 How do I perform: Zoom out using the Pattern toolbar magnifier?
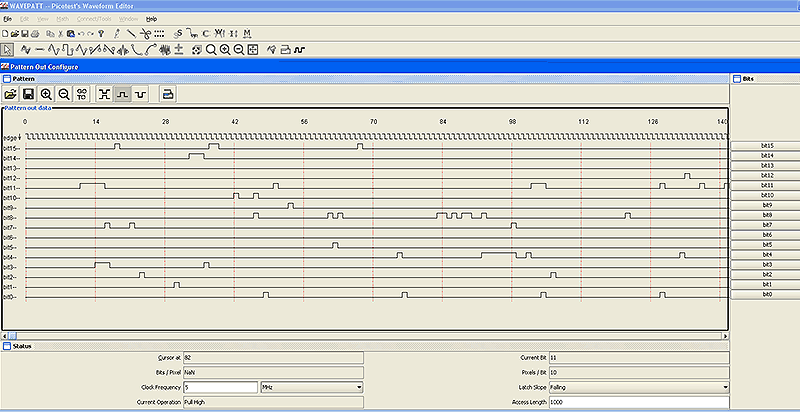(63, 94)
